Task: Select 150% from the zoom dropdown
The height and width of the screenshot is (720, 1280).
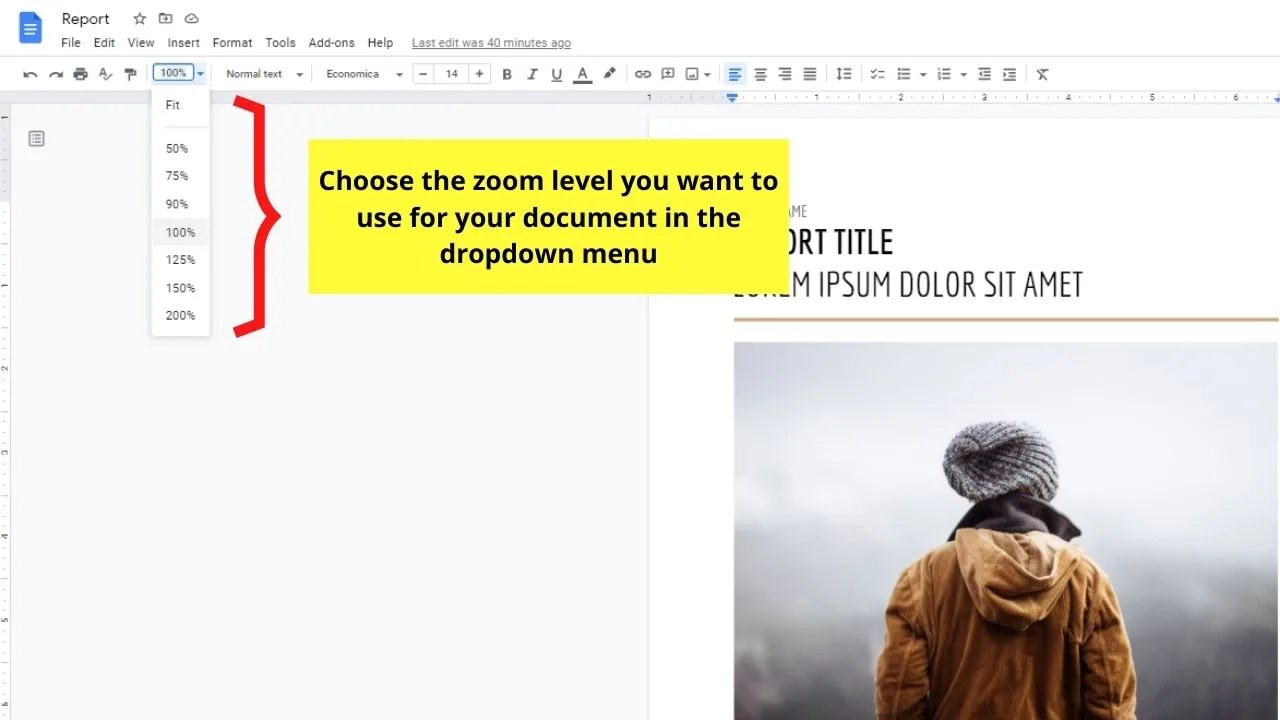Action: tap(179, 288)
